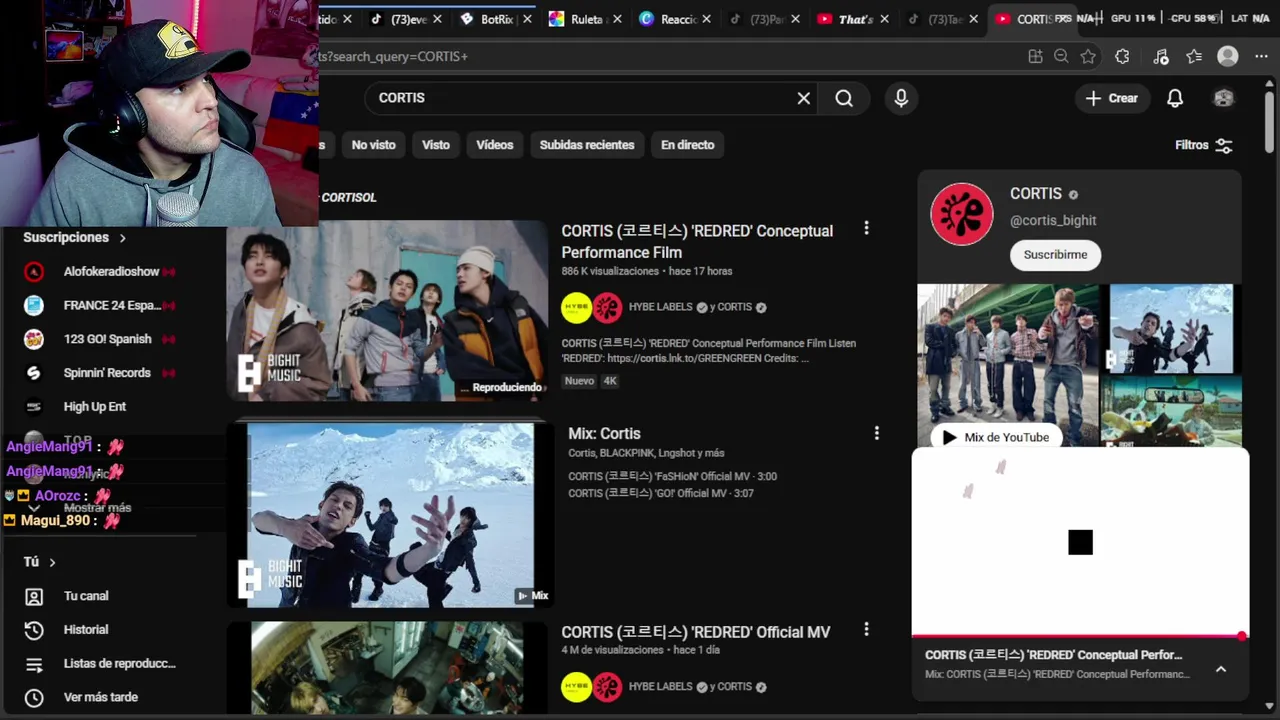Image resolution: width=1280 pixels, height=720 pixels.
Task: Seek on the mini player progress bar
Action: point(1080,635)
